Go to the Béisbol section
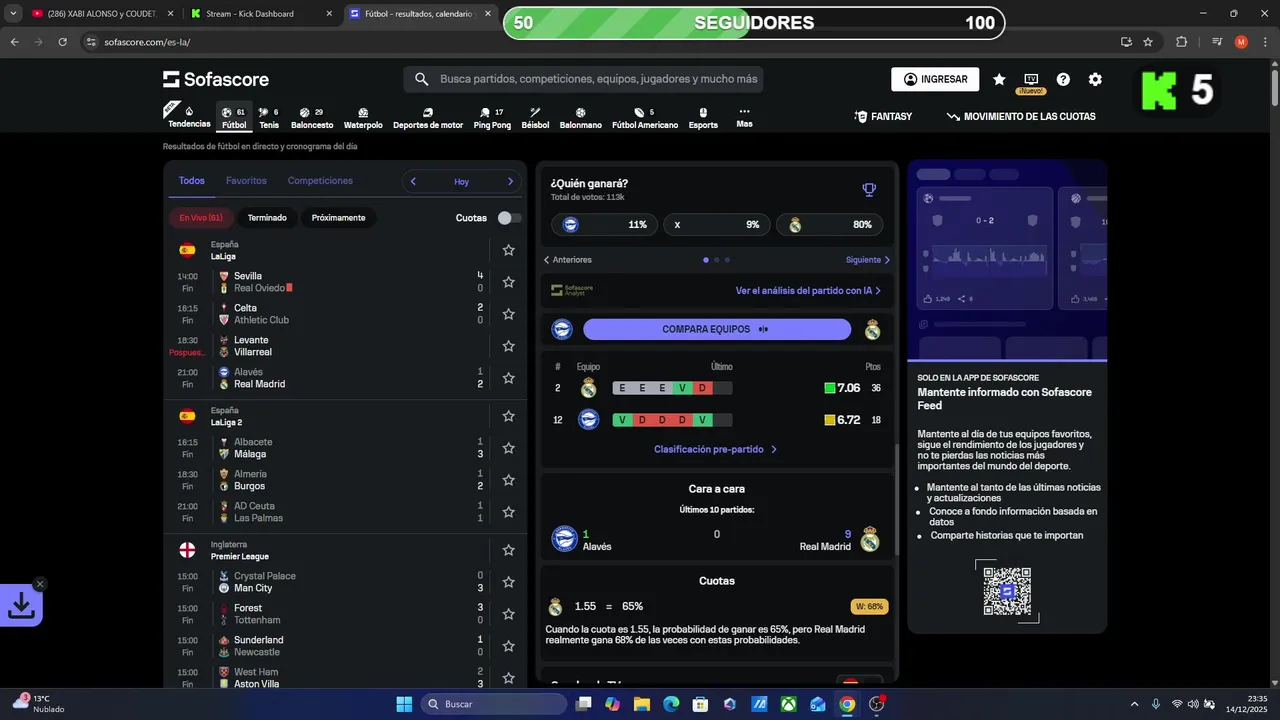 [x=535, y=118]
